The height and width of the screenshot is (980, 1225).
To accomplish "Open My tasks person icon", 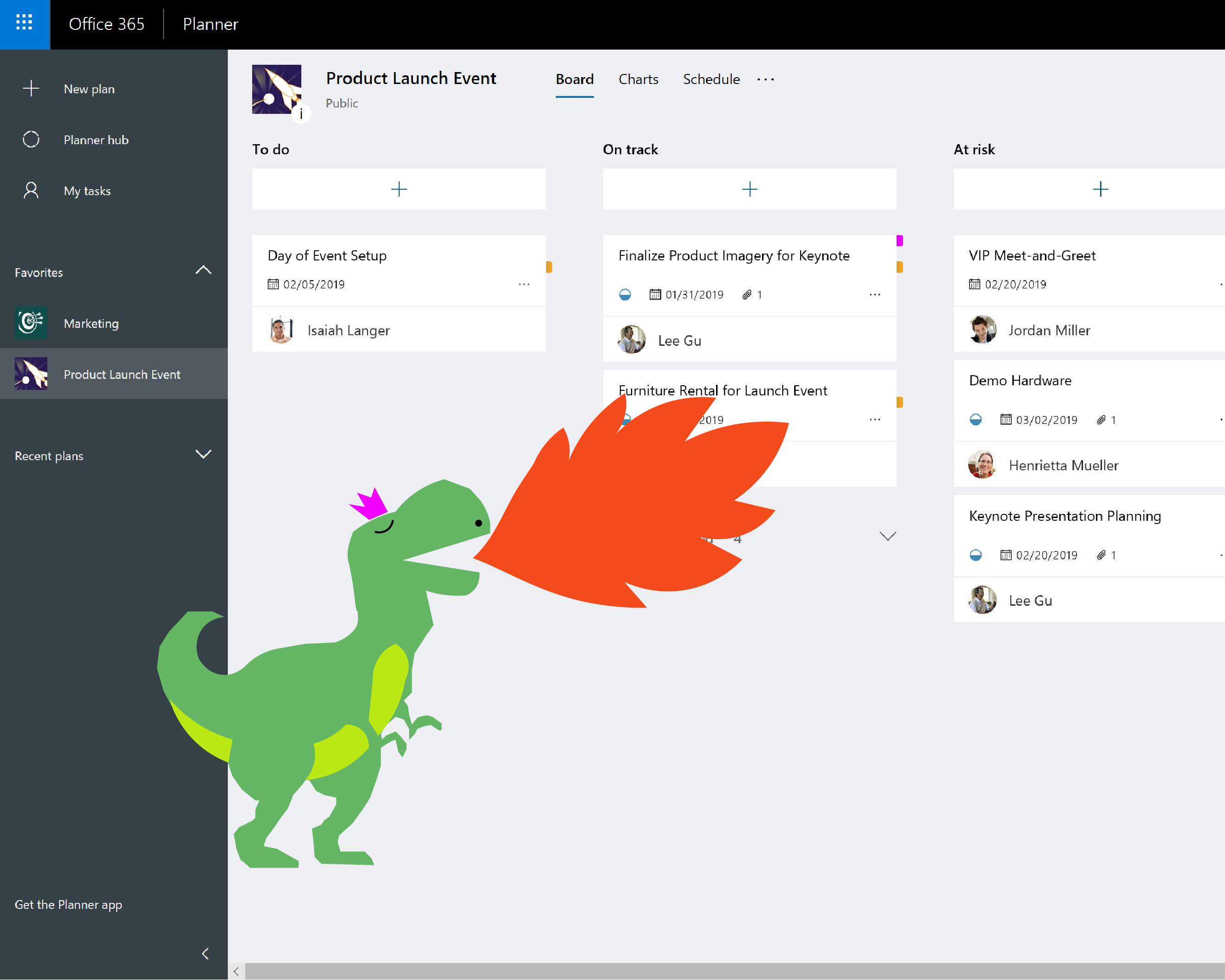I will [31, 191].
